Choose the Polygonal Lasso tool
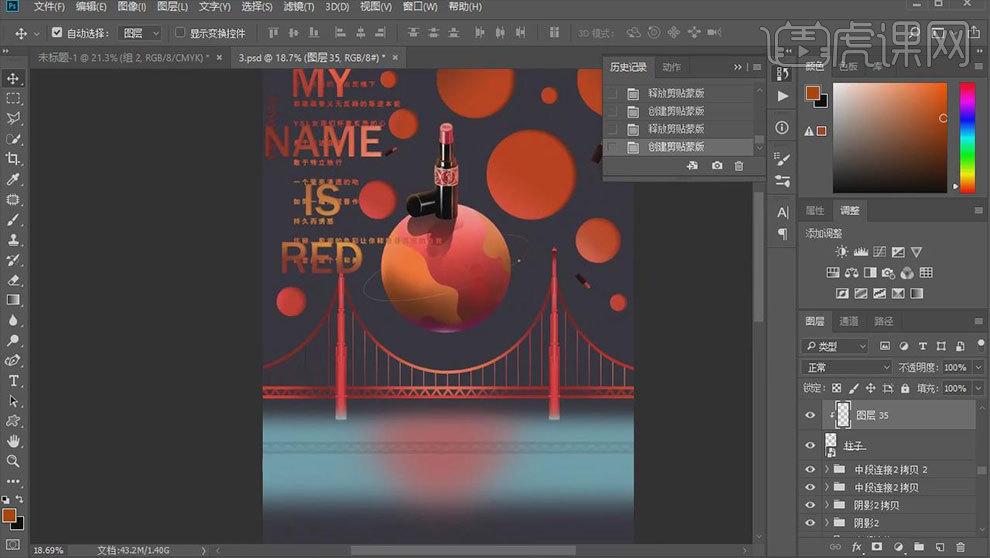The image size is (990, 558). [13, 119]
